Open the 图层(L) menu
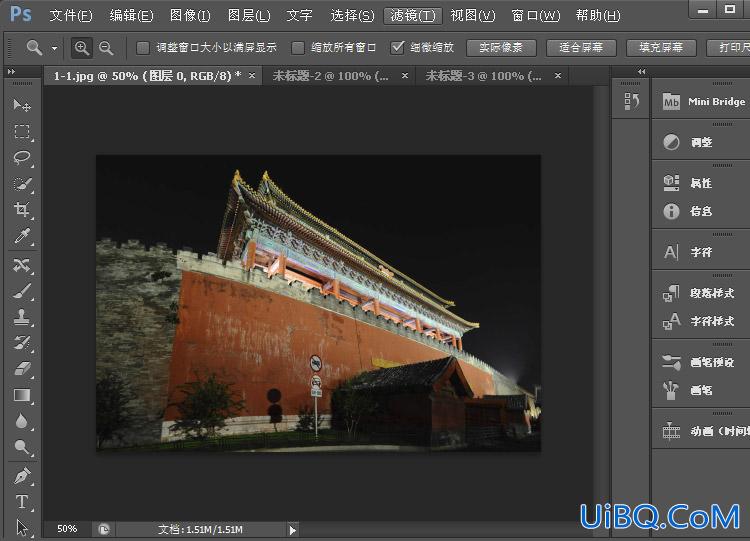Screen dimensions: 750x541 click(x=249, y=16)
